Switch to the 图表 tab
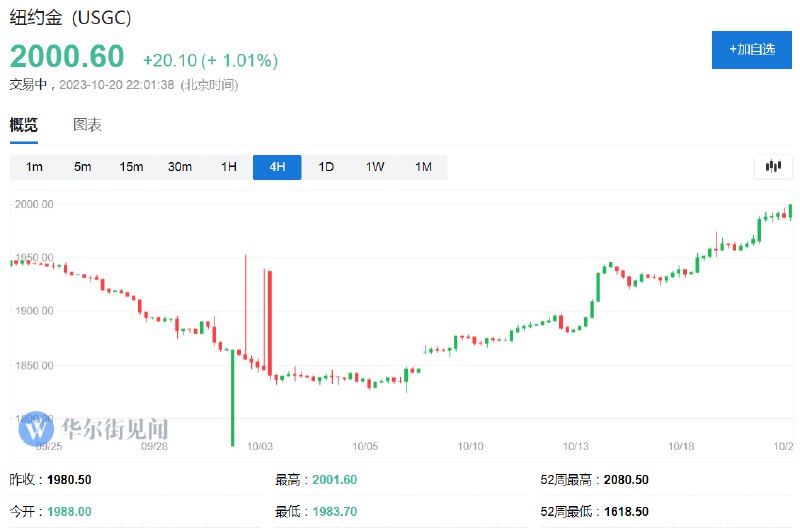This screenshot has width=800, height=528. 87,124
